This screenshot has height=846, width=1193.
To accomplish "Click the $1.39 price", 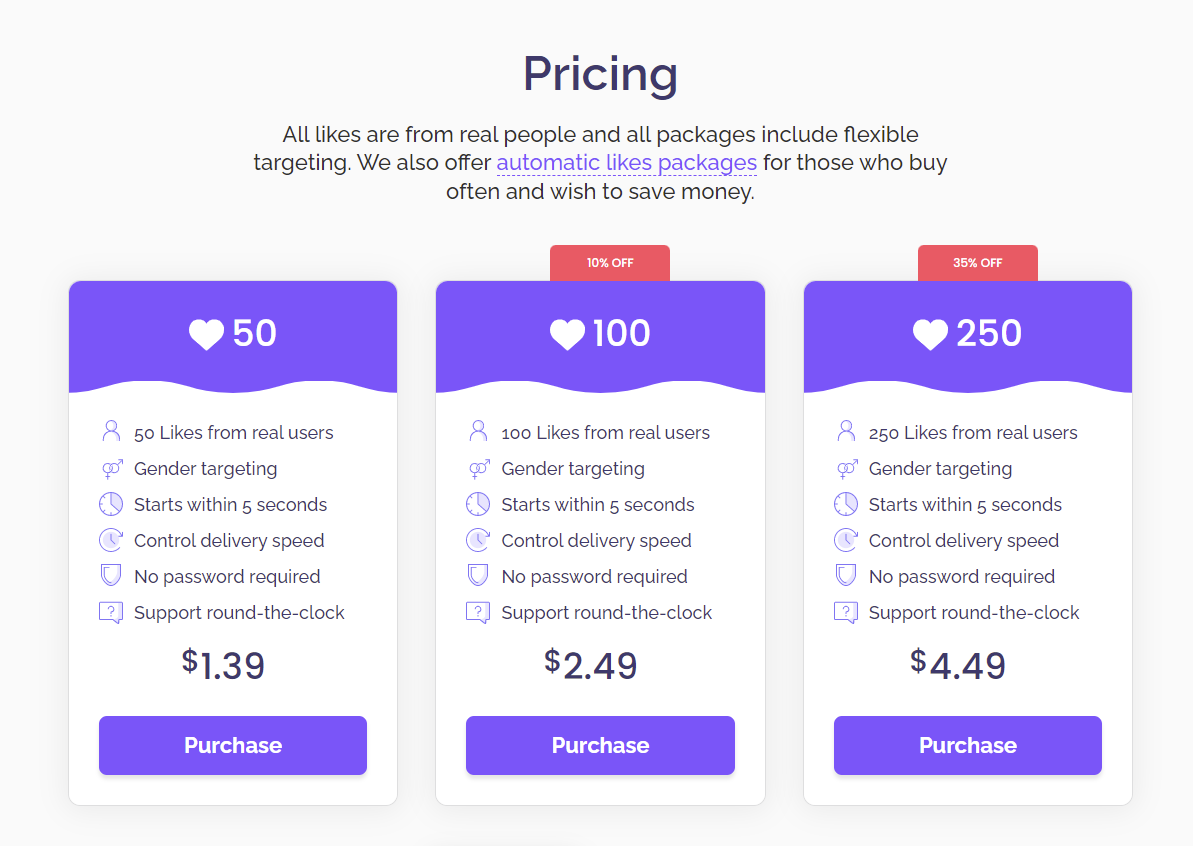I will [224, 665].
